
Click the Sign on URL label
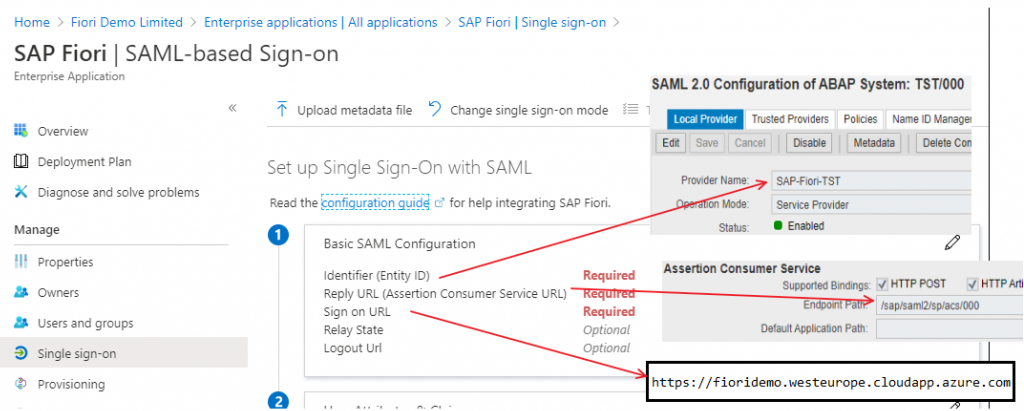pyautogui.click(x=357, y=312)
